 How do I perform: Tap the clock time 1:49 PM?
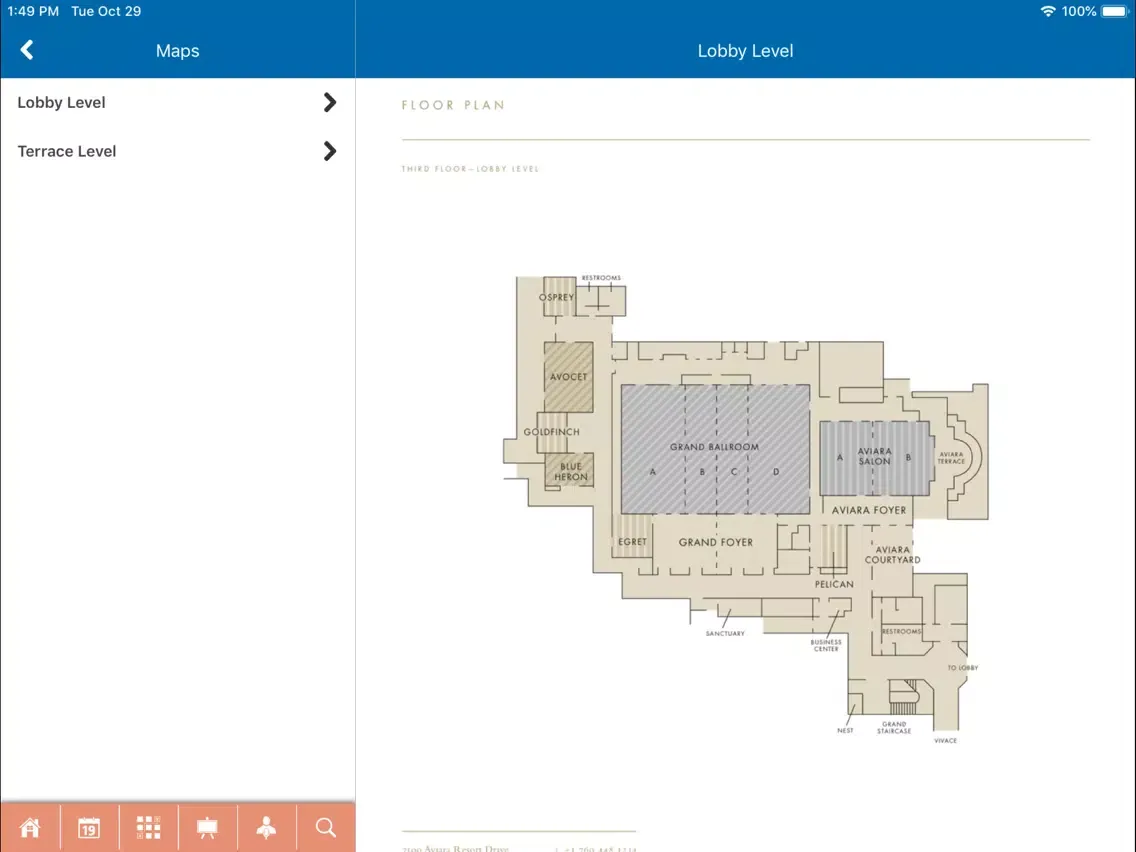(x=33, y=11)
